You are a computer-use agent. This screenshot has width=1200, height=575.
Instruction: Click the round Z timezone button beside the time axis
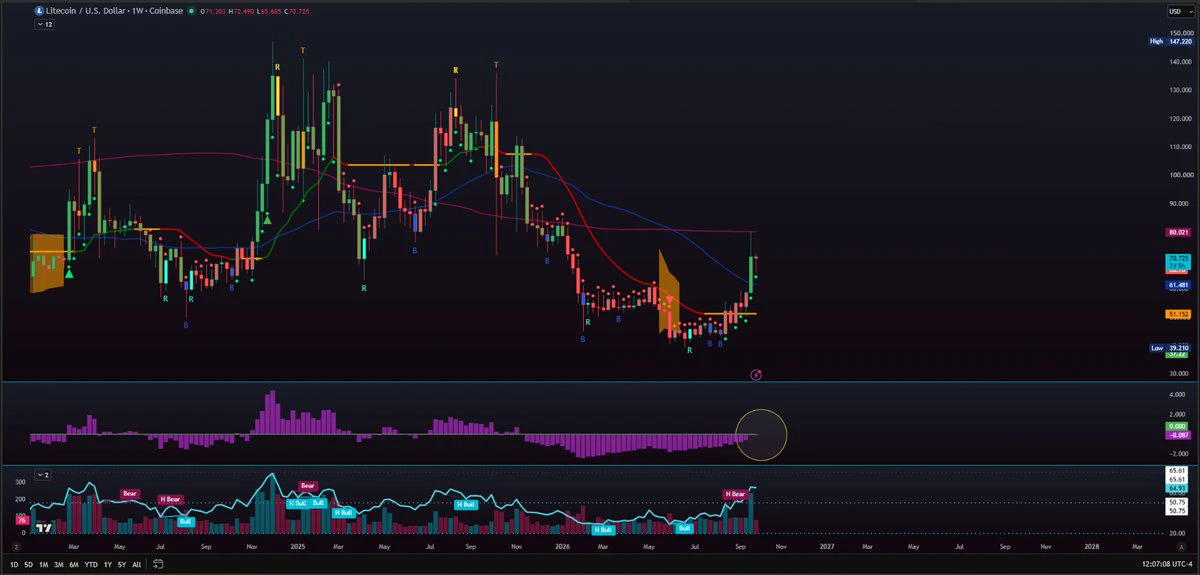tap(17, 547)
